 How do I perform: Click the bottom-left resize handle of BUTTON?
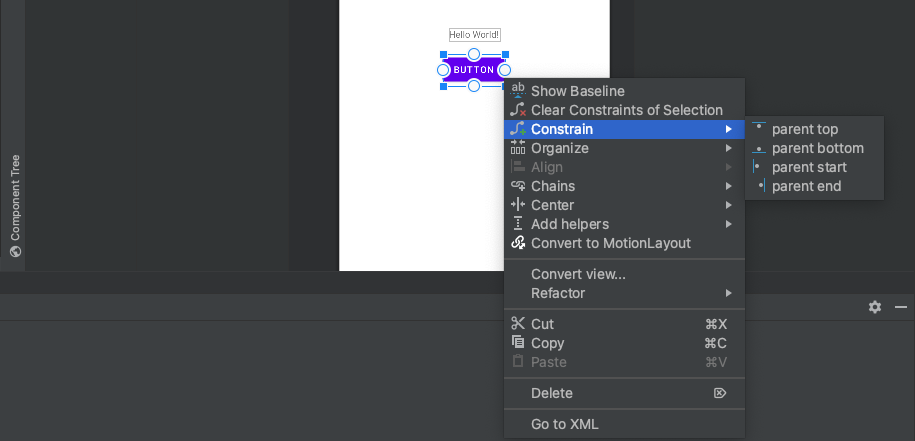coord(443,86)
